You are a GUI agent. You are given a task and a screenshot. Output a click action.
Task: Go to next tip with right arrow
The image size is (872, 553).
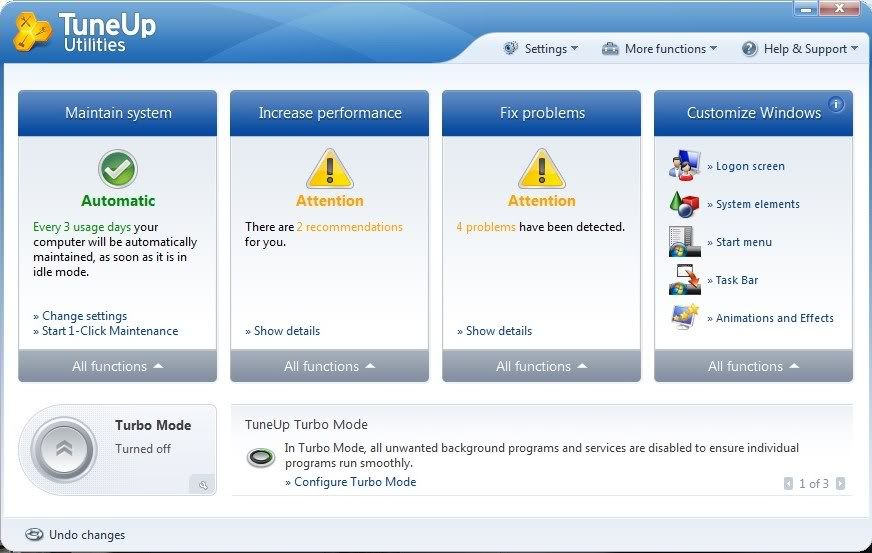[x=840, y=483]
